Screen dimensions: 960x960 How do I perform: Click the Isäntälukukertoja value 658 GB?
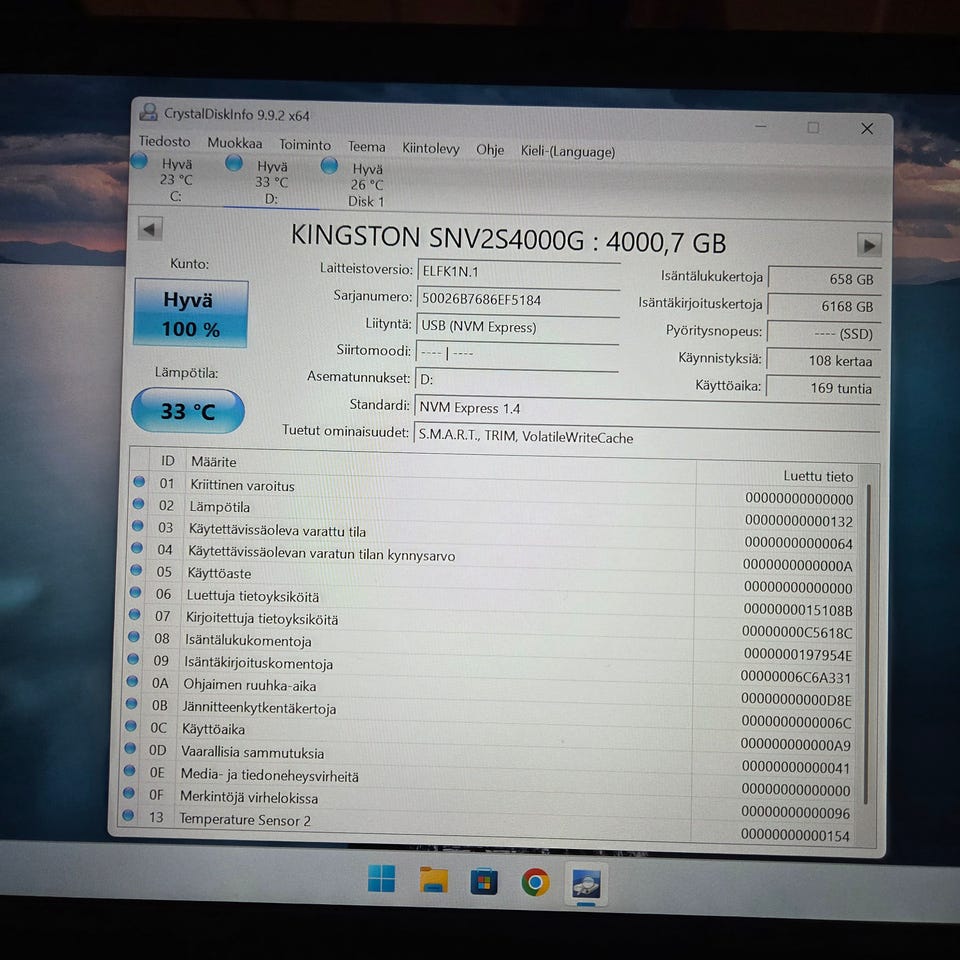pyautogui.click(x=824, y=279)
